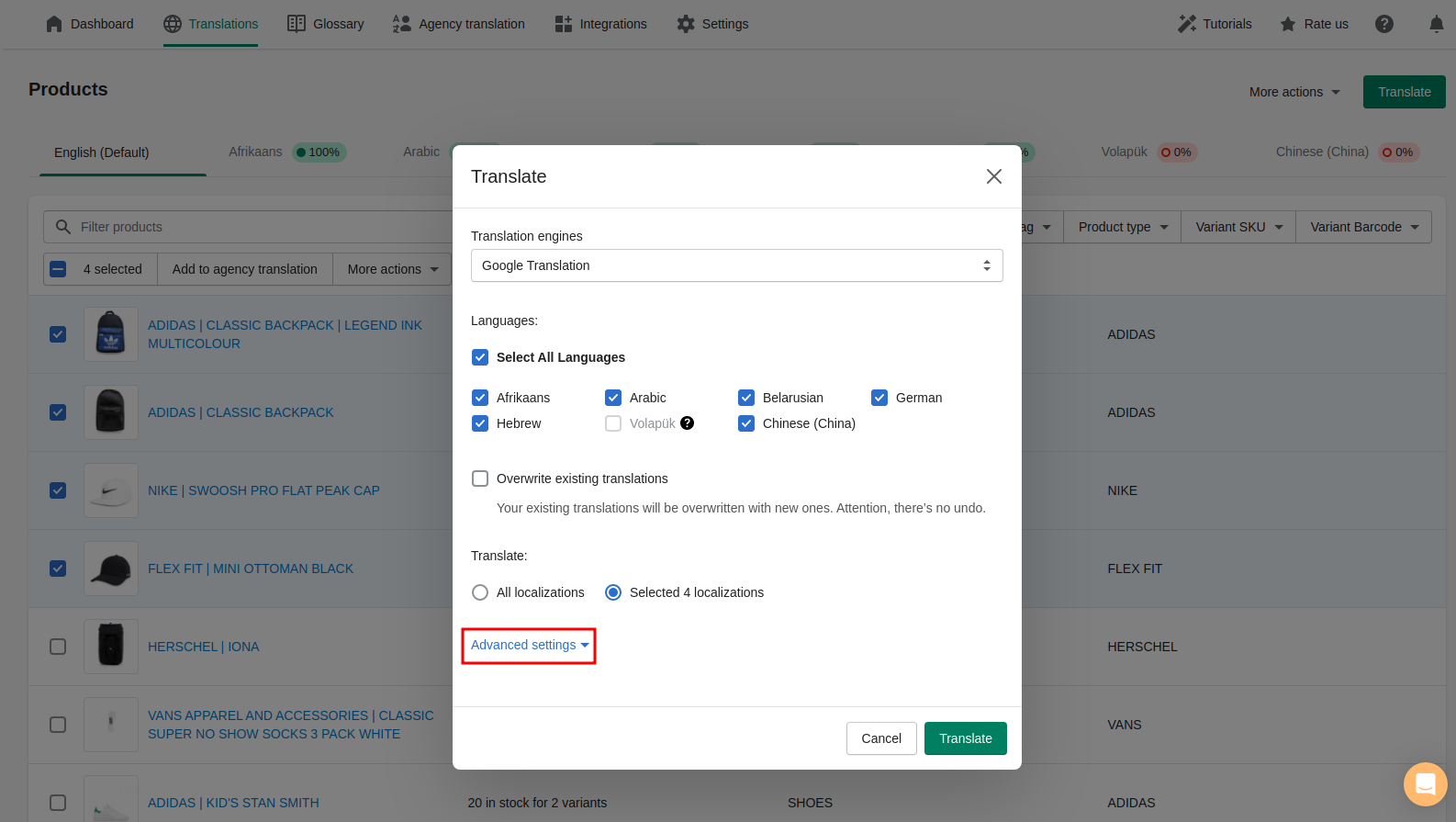1456x822 pixels.
Task: Switch to Afrikaans language tab
Action: (x=286, y=152)
